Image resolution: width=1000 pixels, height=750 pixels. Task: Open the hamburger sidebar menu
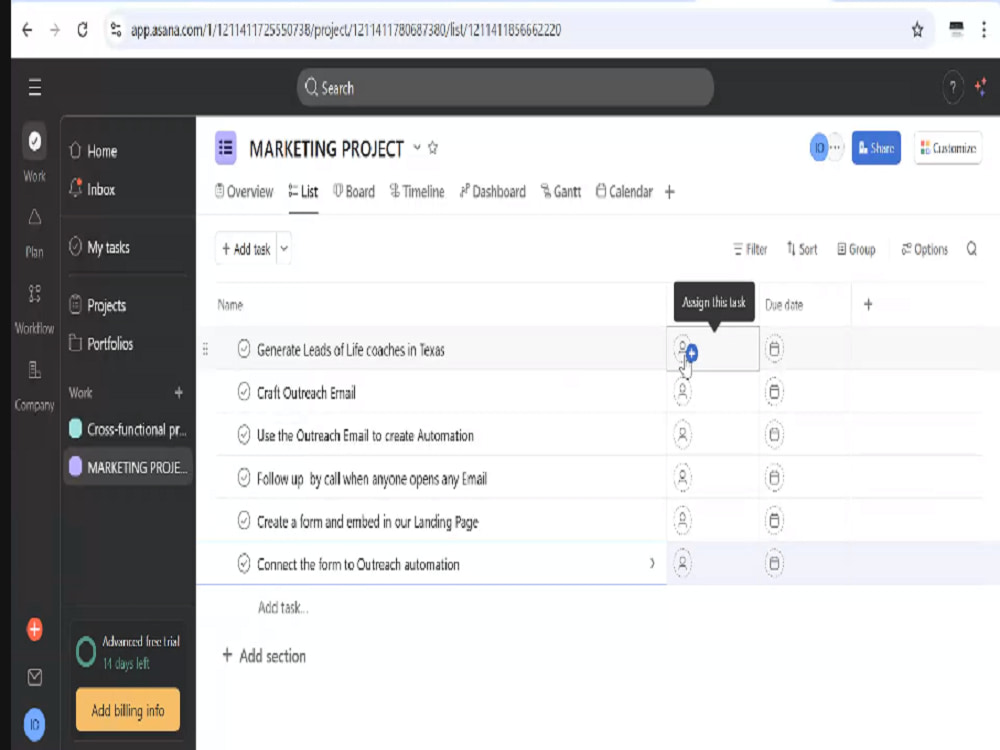click(35, 87)
